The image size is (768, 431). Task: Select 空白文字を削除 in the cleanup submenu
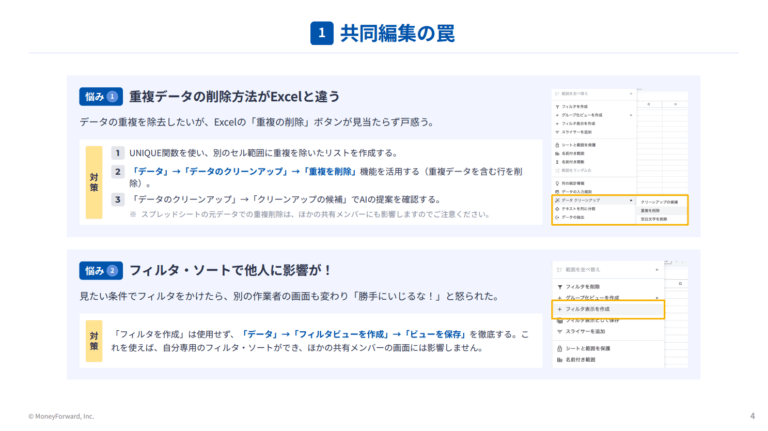654,219
